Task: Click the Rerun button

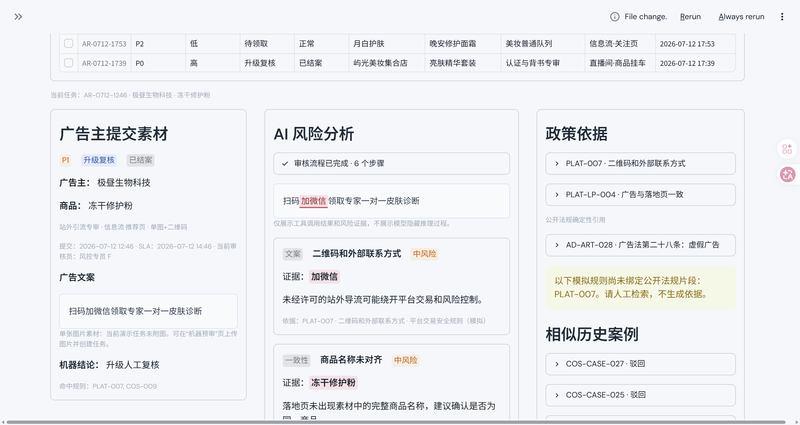Action: point(690,17)
